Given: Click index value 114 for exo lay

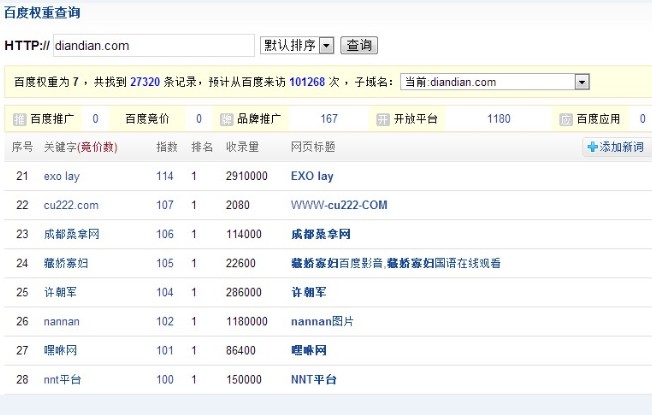Looking at the screenshot, I should 165,176.
